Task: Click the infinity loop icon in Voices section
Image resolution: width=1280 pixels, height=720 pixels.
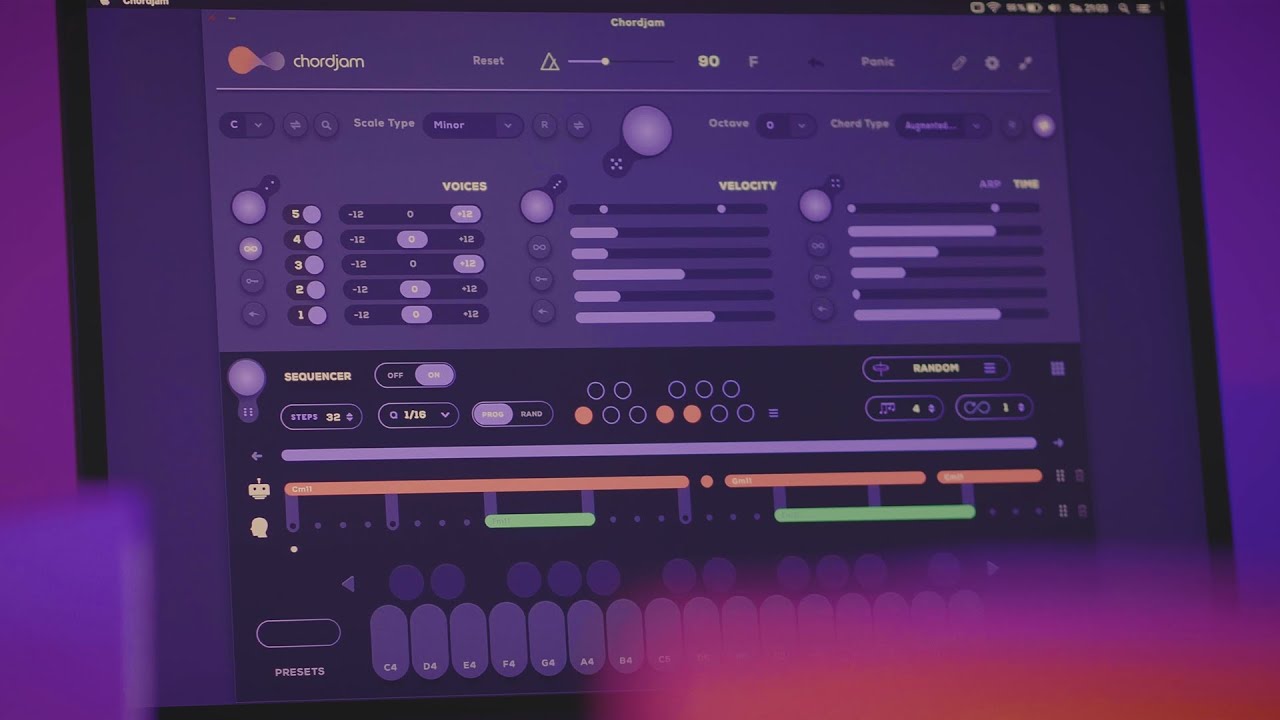Action: click(x=251, y=248)
